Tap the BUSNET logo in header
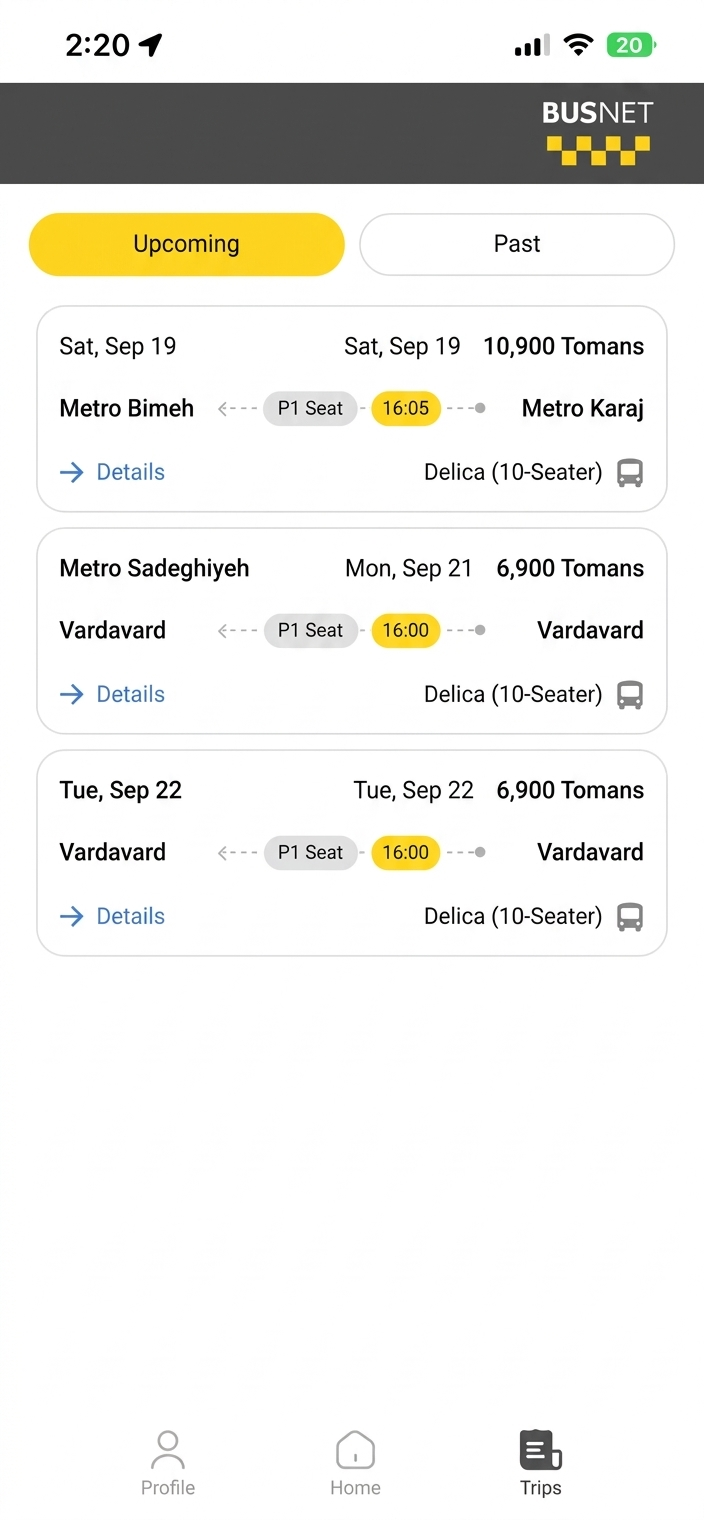 tap(597, 132)
